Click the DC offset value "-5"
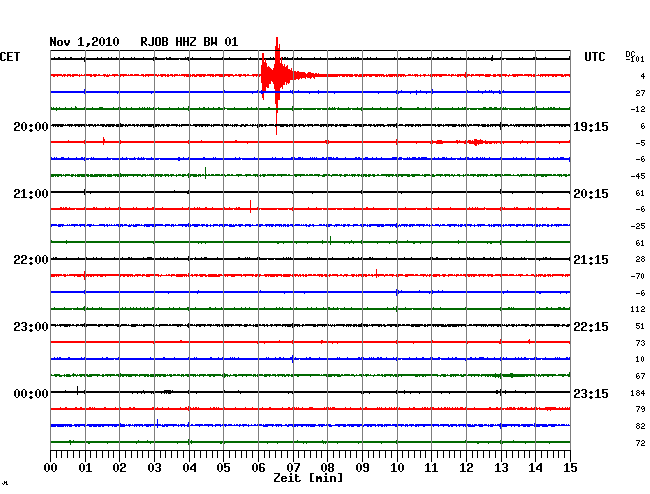 pos(640,143)
